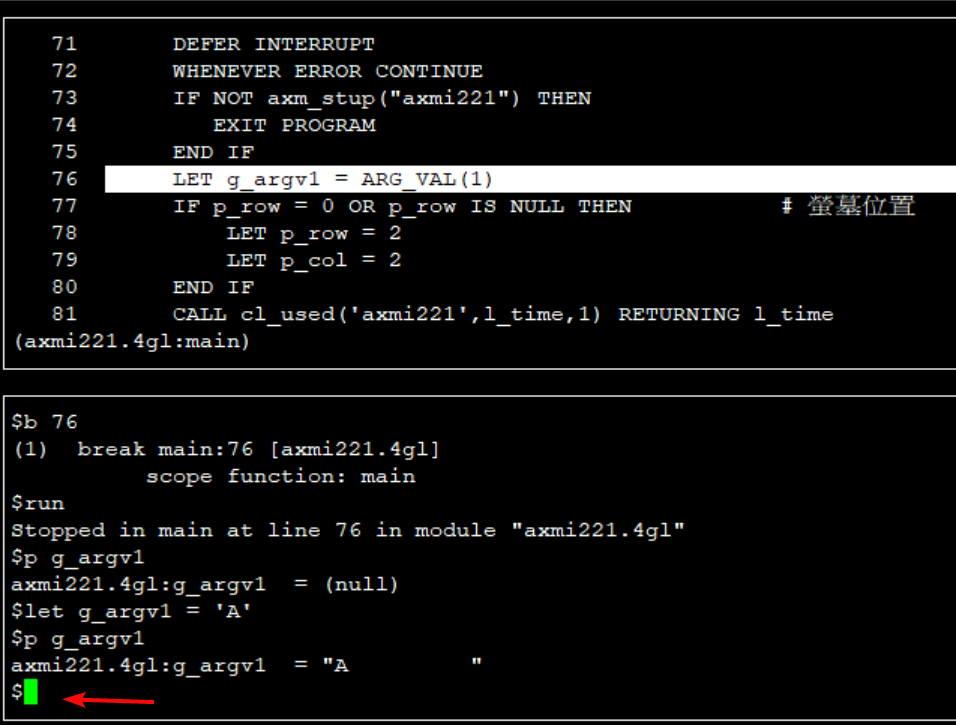Screen dimensions: 956x725
Task: Select the WHENEVER ERROR CONTINUE line
Action: click(327, 71)
